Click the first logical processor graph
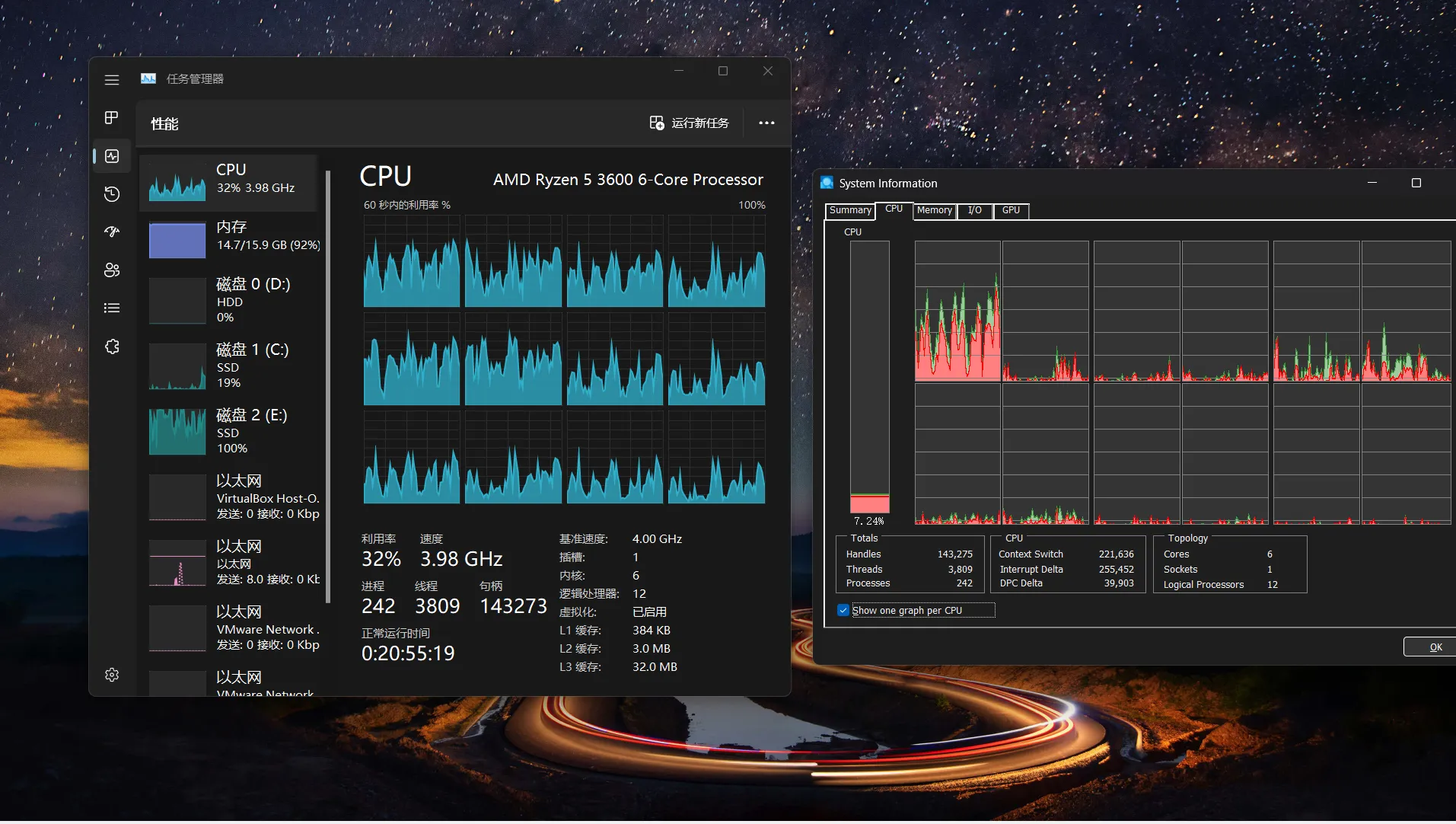The height and width of the screenshot is (824, 1456). coord(412,261)
